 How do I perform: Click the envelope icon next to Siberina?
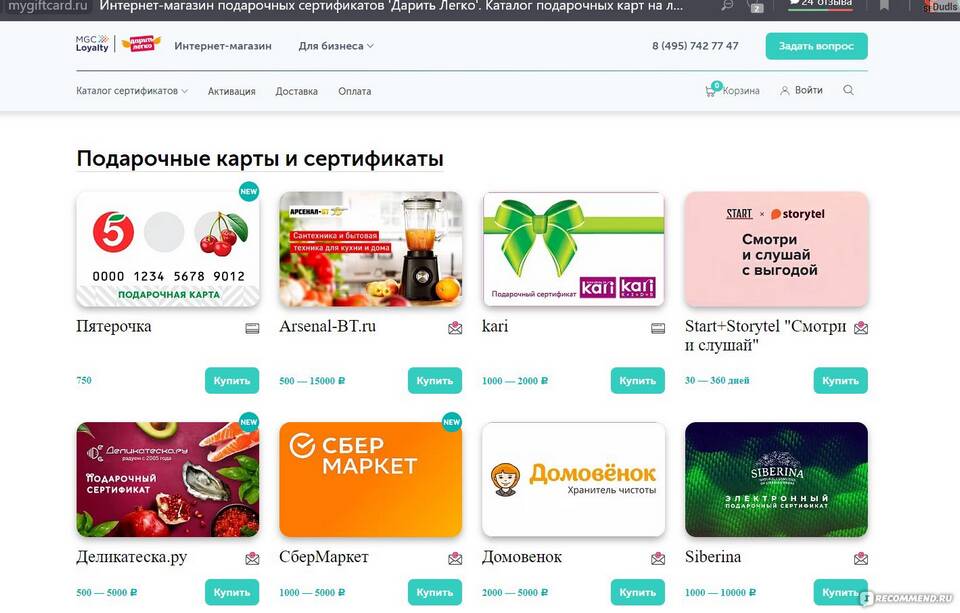point(861,558)
